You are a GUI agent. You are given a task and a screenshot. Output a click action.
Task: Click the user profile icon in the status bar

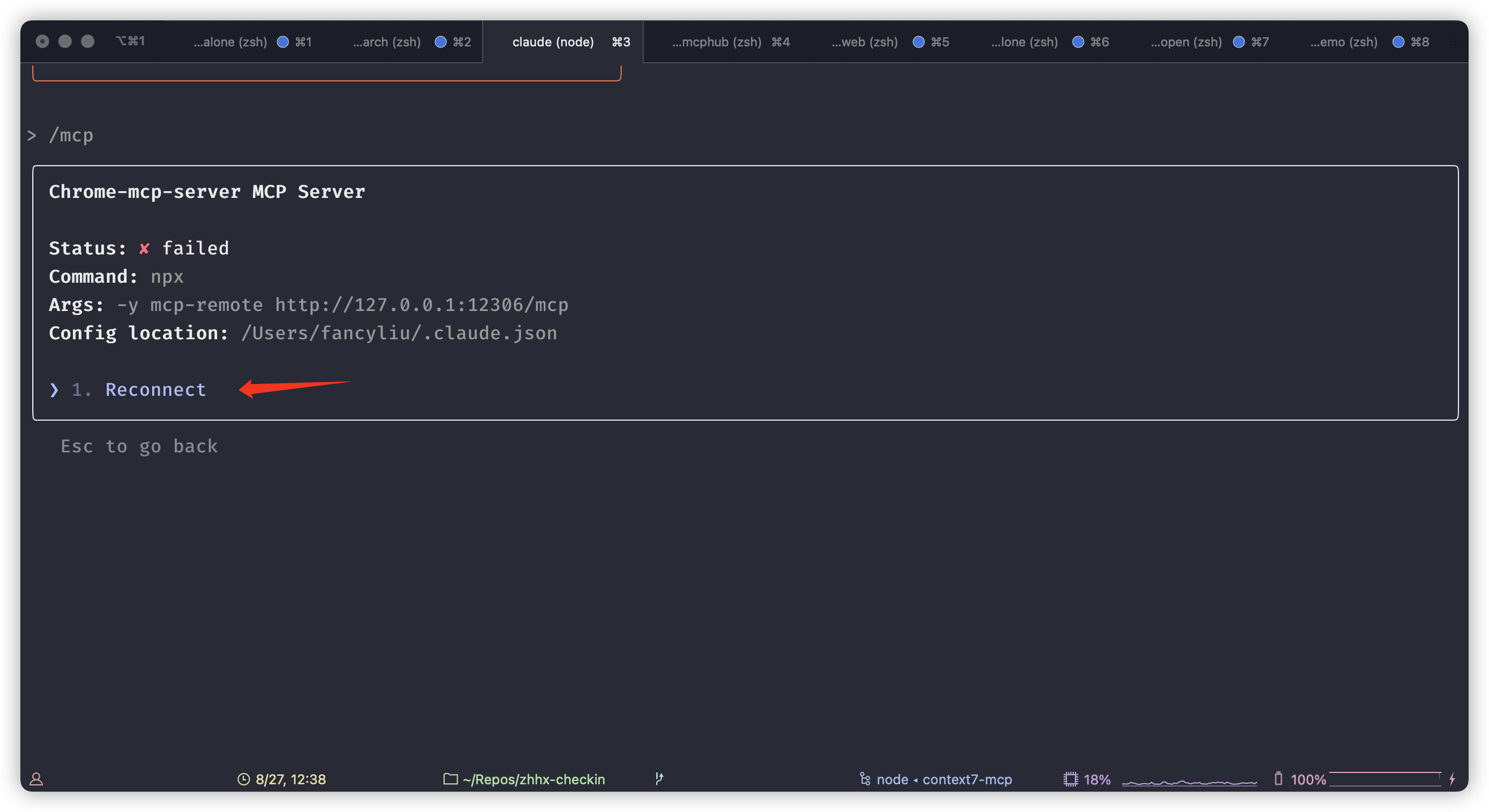click(x=36, y=779)
